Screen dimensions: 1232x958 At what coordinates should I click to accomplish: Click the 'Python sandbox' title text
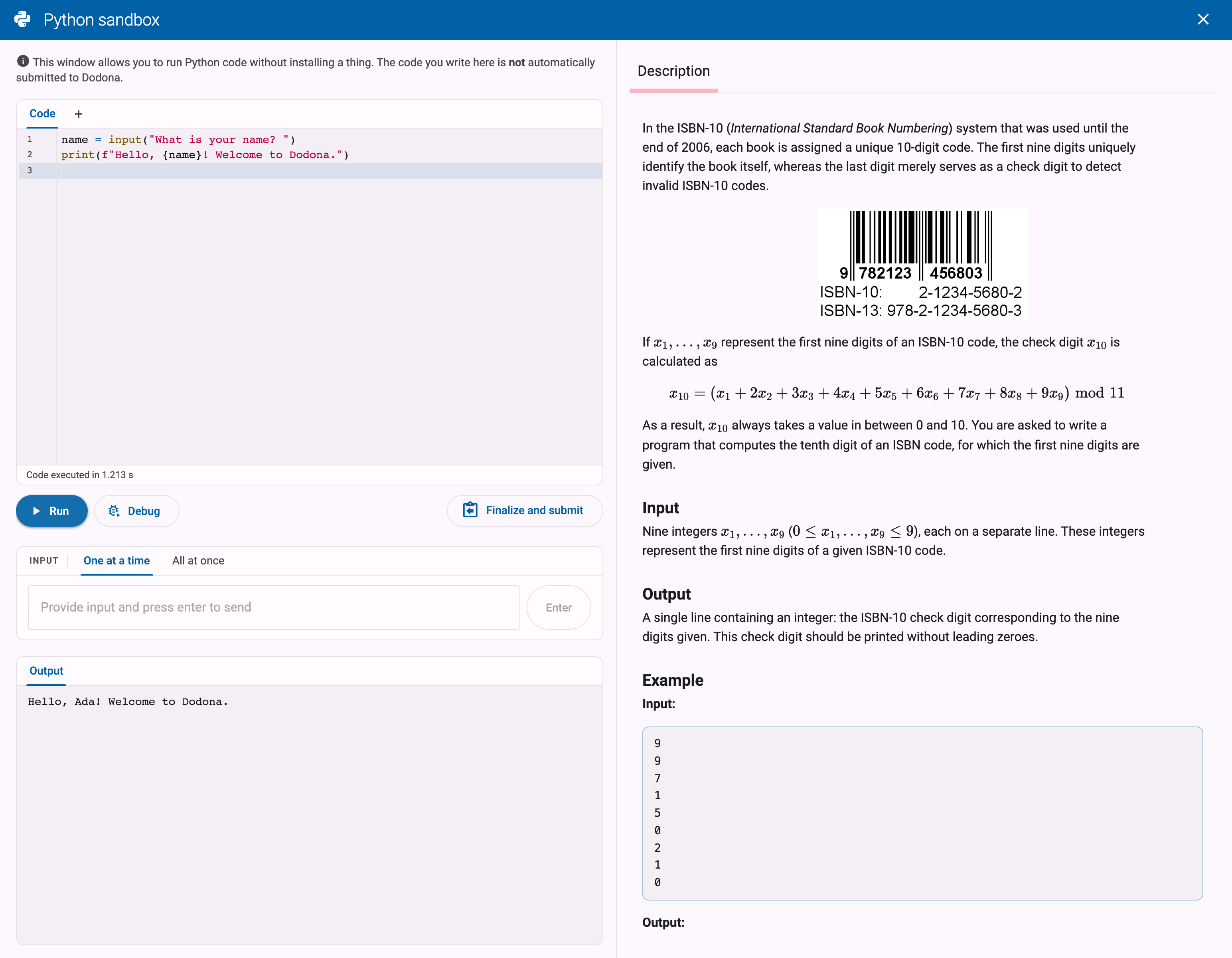coord(102,20)
